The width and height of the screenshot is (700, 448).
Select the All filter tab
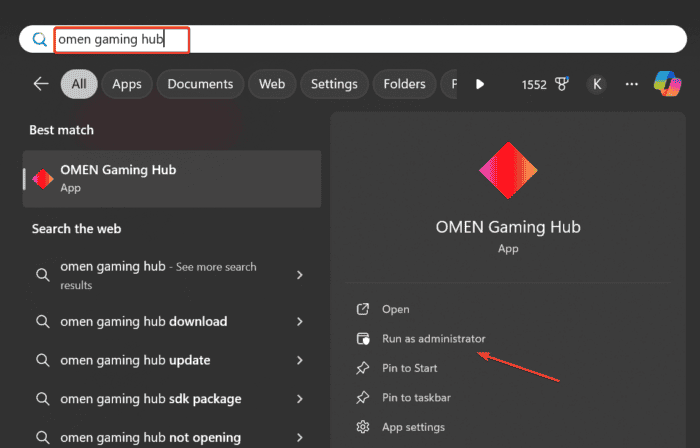click(79, 84)
